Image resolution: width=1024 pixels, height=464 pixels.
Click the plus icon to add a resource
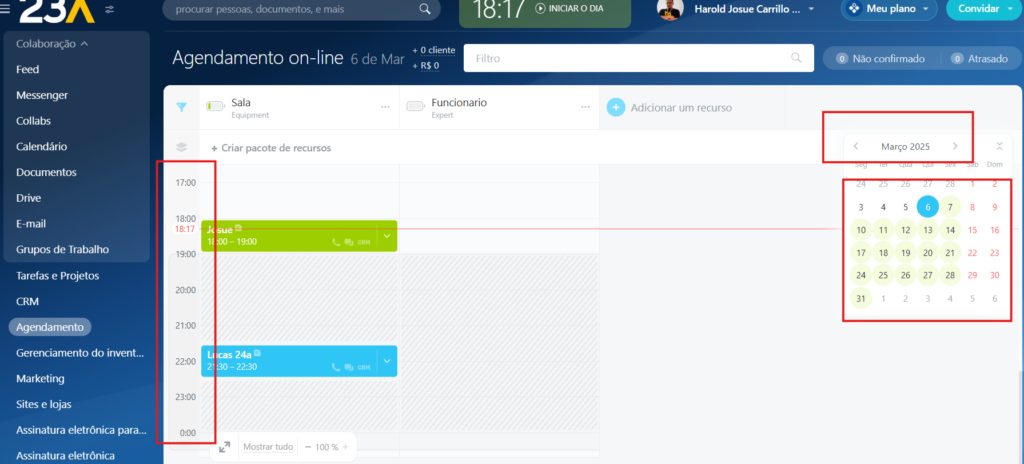point(616,107)
